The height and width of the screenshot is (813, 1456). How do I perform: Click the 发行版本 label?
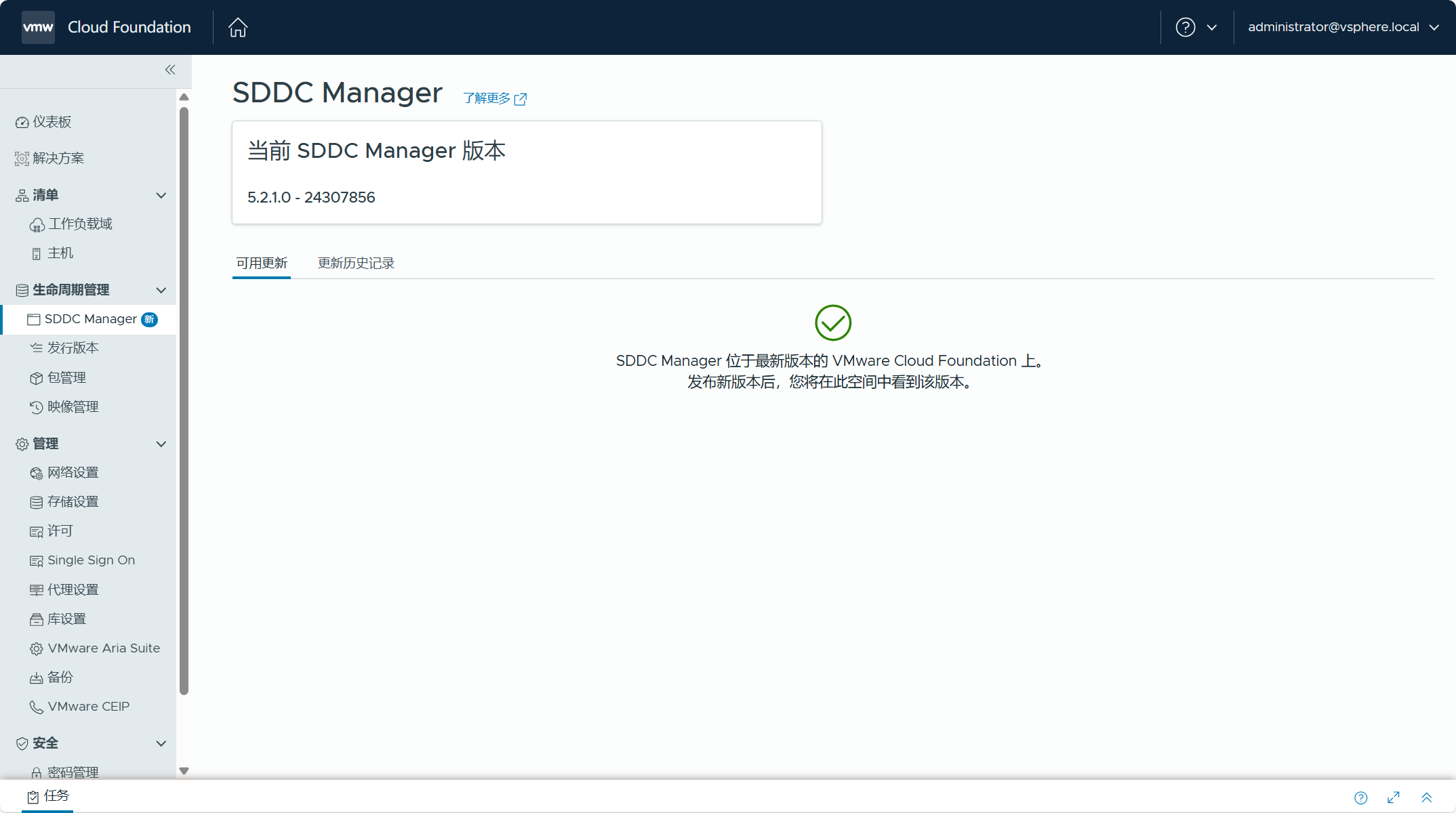tap(73, 348)
